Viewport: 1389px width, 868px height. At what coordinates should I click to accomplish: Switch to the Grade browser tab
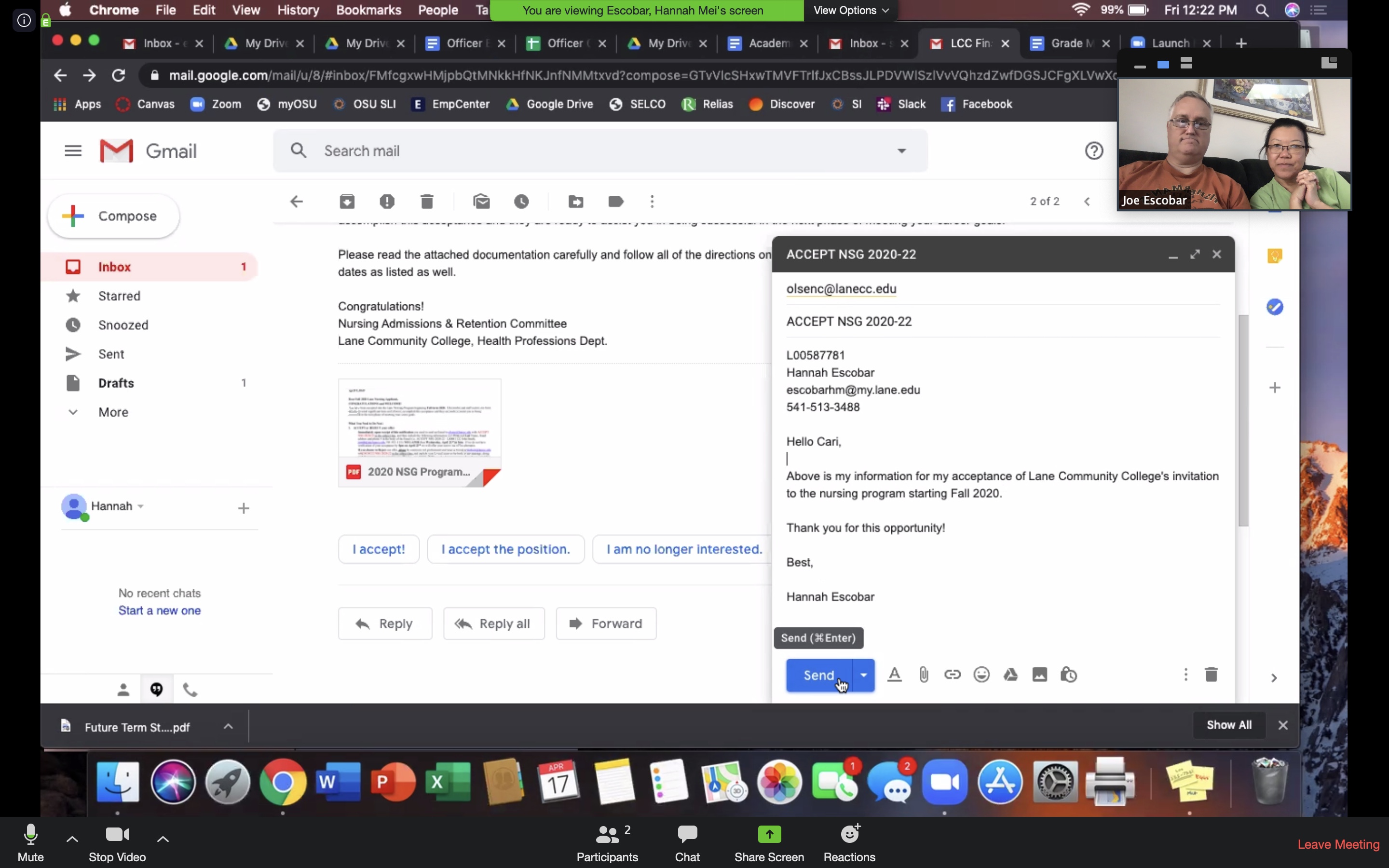click(1069, 43)
